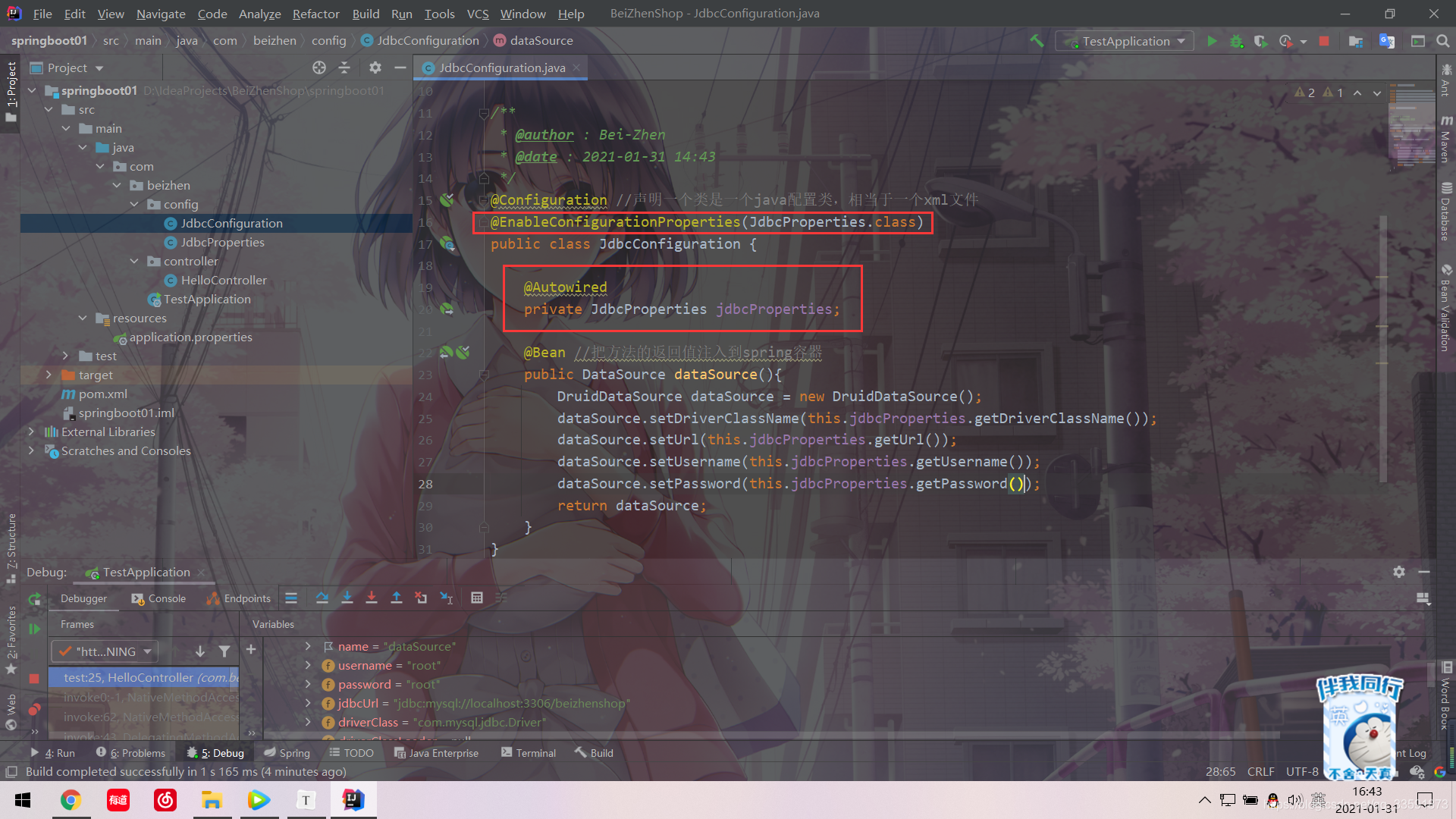This screenshot has height=819, width=1456.
Task: Collapse the config folder in tree
Action: [x=134, y=205]
